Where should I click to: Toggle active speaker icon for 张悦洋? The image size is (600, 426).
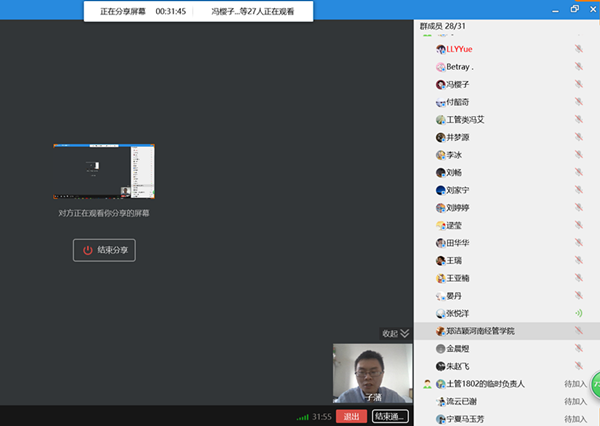(578, 313)
